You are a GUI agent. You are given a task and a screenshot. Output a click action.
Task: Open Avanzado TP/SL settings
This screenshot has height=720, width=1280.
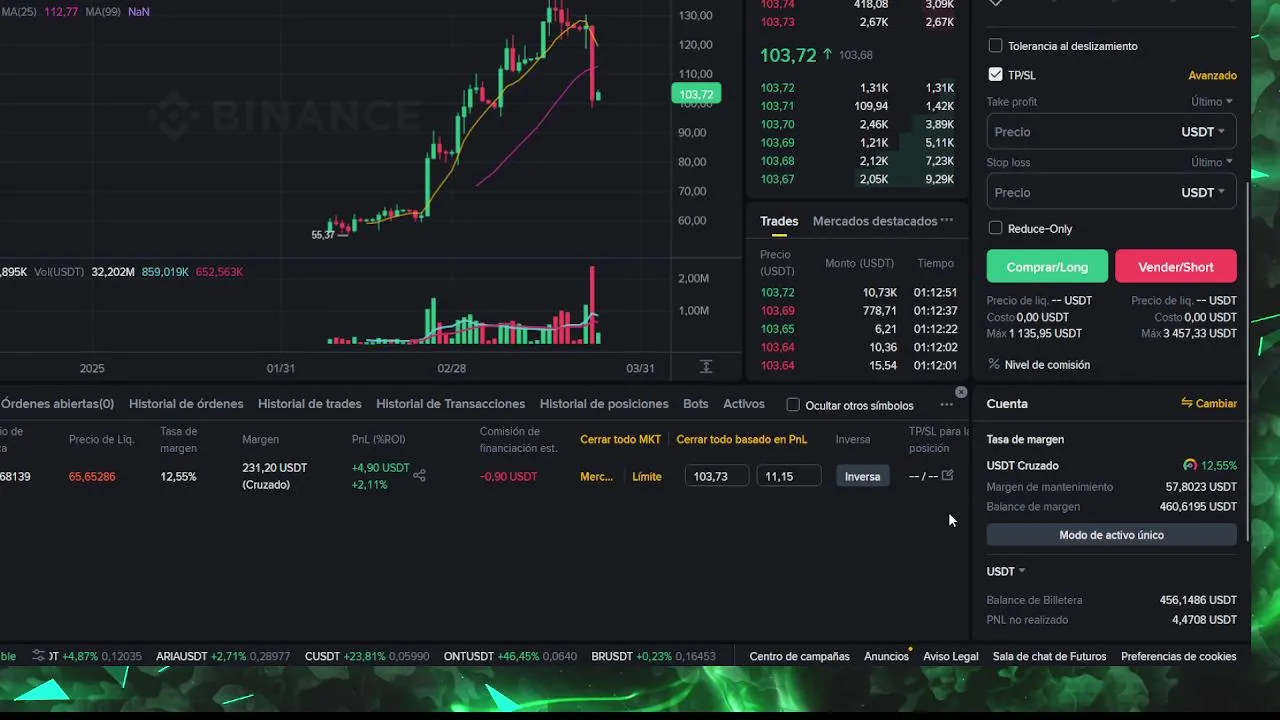(x=1212, y=75)
